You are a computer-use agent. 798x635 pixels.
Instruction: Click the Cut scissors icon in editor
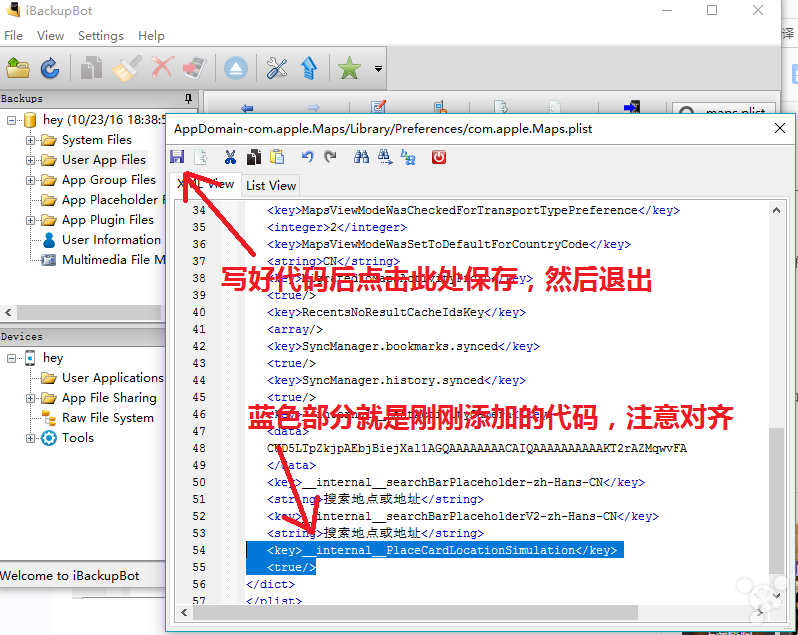point(230,157)
